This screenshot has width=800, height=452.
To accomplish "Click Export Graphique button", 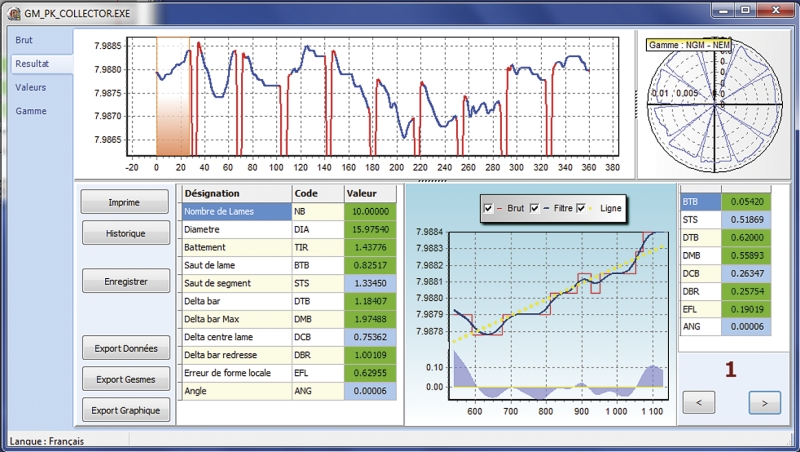I will click(x=125, y=409).
